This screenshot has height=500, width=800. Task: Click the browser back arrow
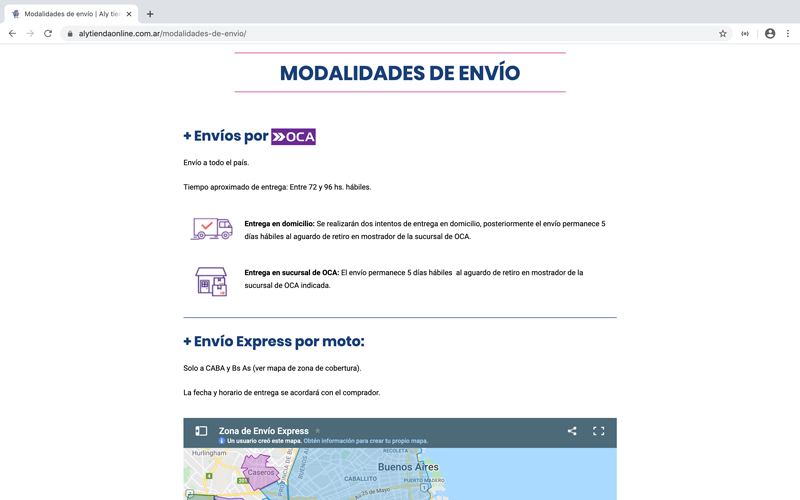[12, 33]
